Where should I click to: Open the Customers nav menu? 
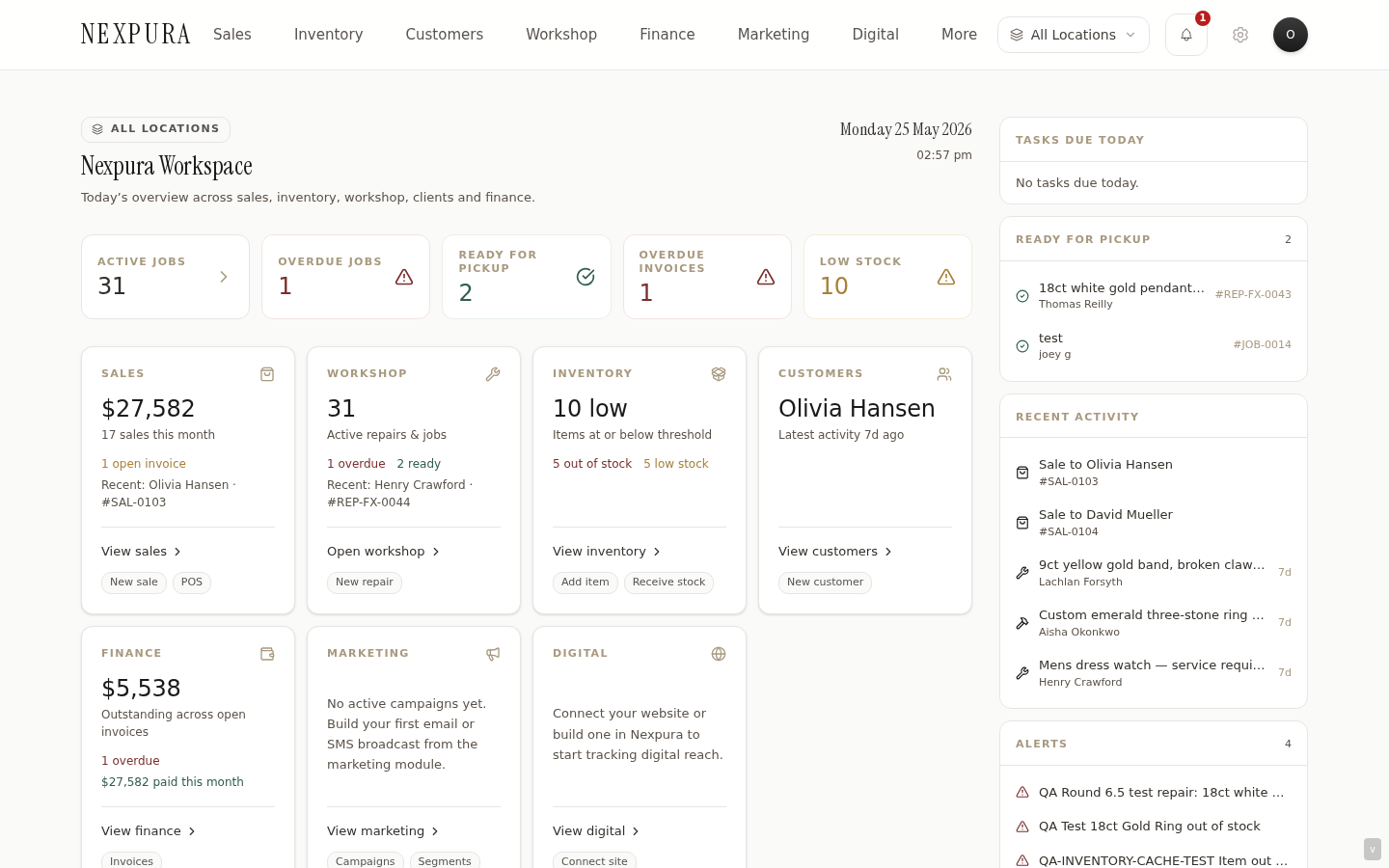coord(445,35)
